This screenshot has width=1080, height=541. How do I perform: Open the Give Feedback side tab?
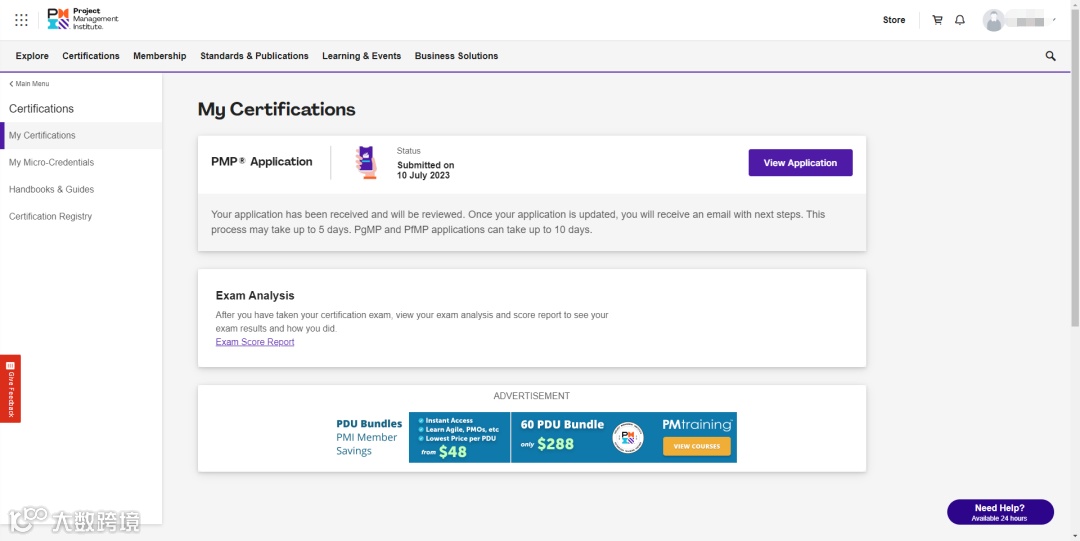point(10,389)
